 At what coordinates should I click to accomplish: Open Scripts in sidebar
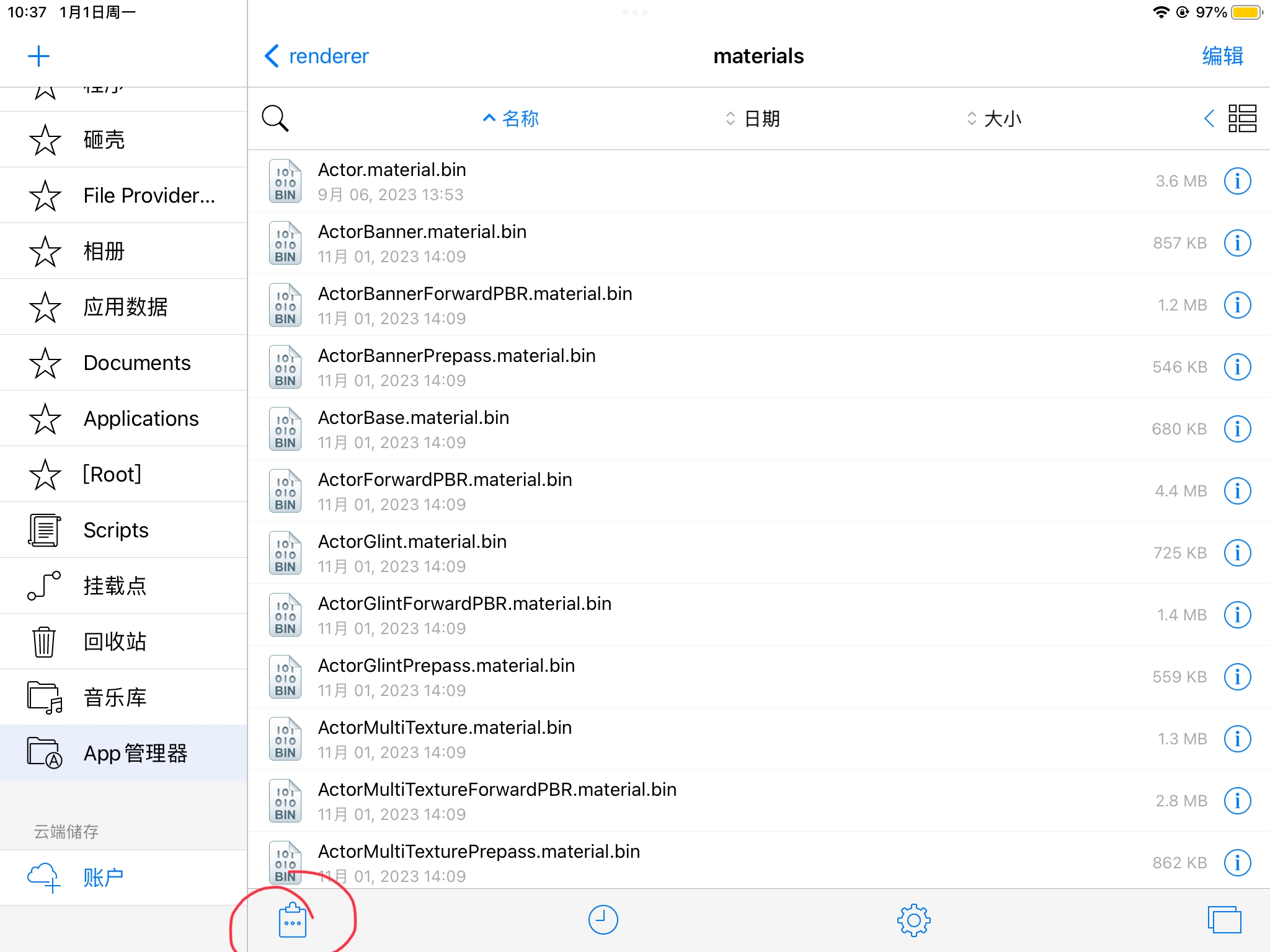[123, 530]
